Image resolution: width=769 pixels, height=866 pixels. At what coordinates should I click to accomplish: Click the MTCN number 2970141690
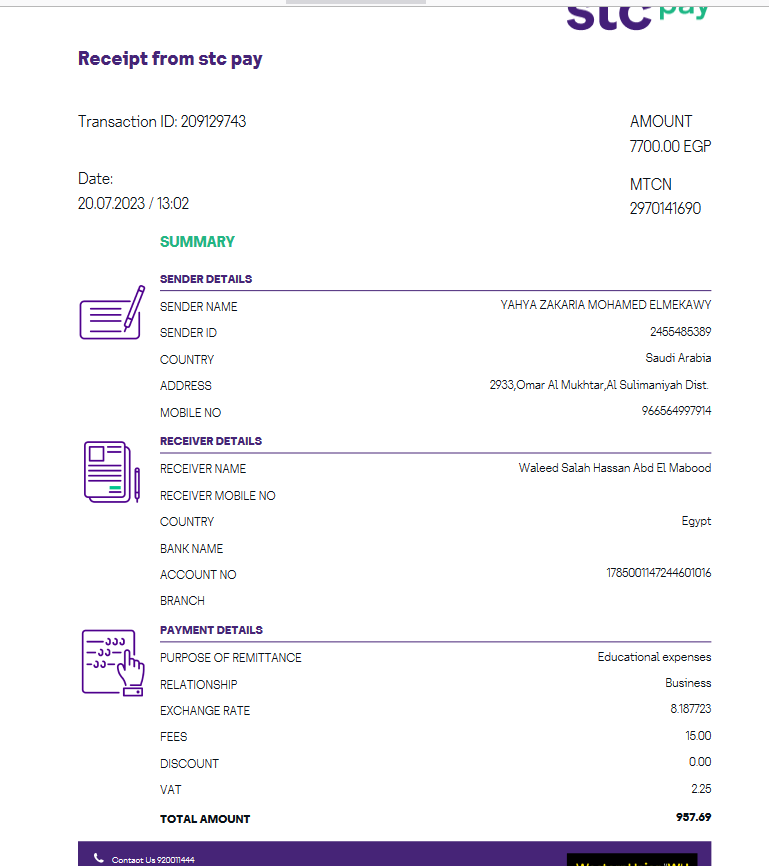[x=665, y=208]
